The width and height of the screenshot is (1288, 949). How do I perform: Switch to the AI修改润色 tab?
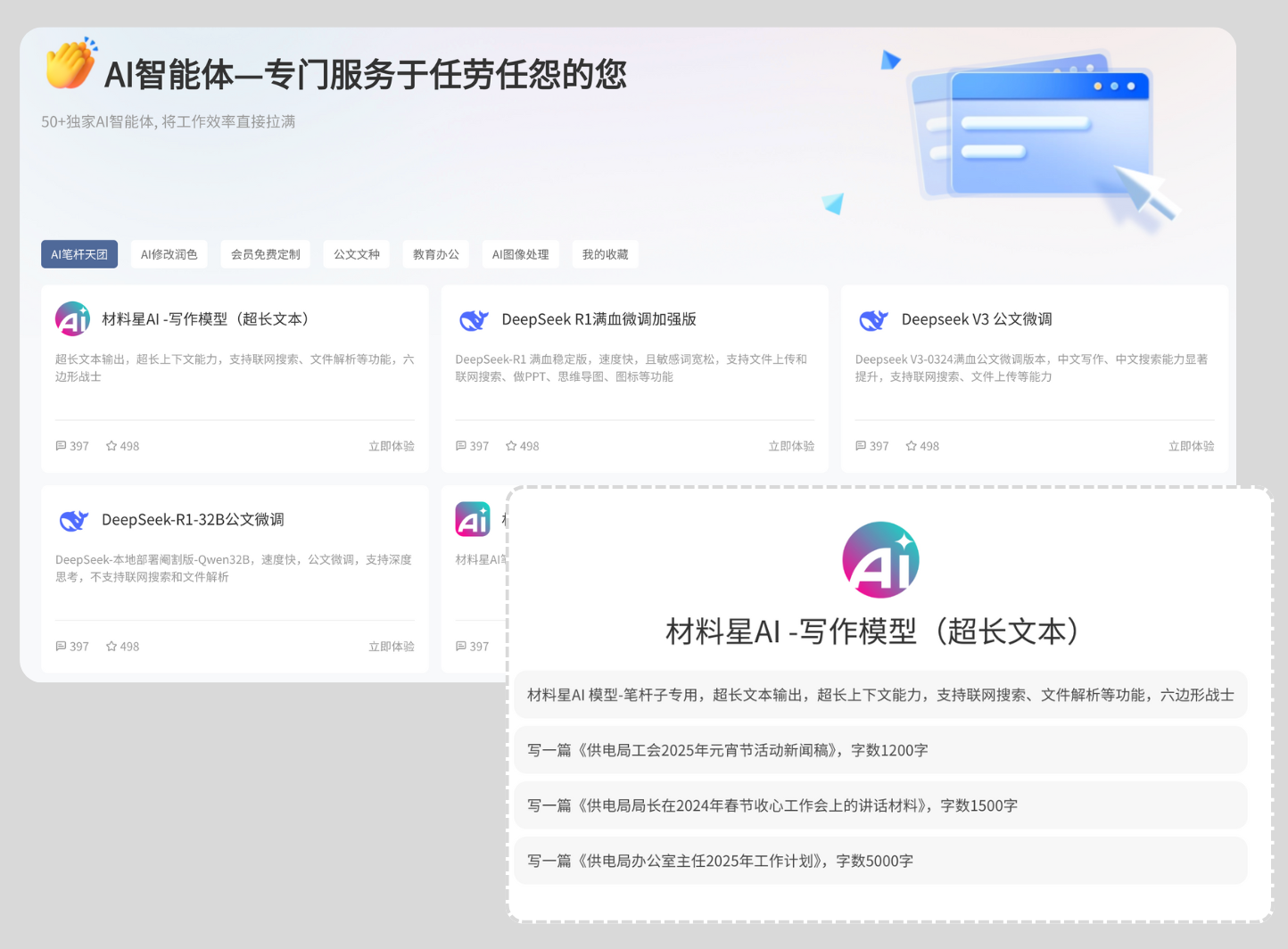(169, 254)
